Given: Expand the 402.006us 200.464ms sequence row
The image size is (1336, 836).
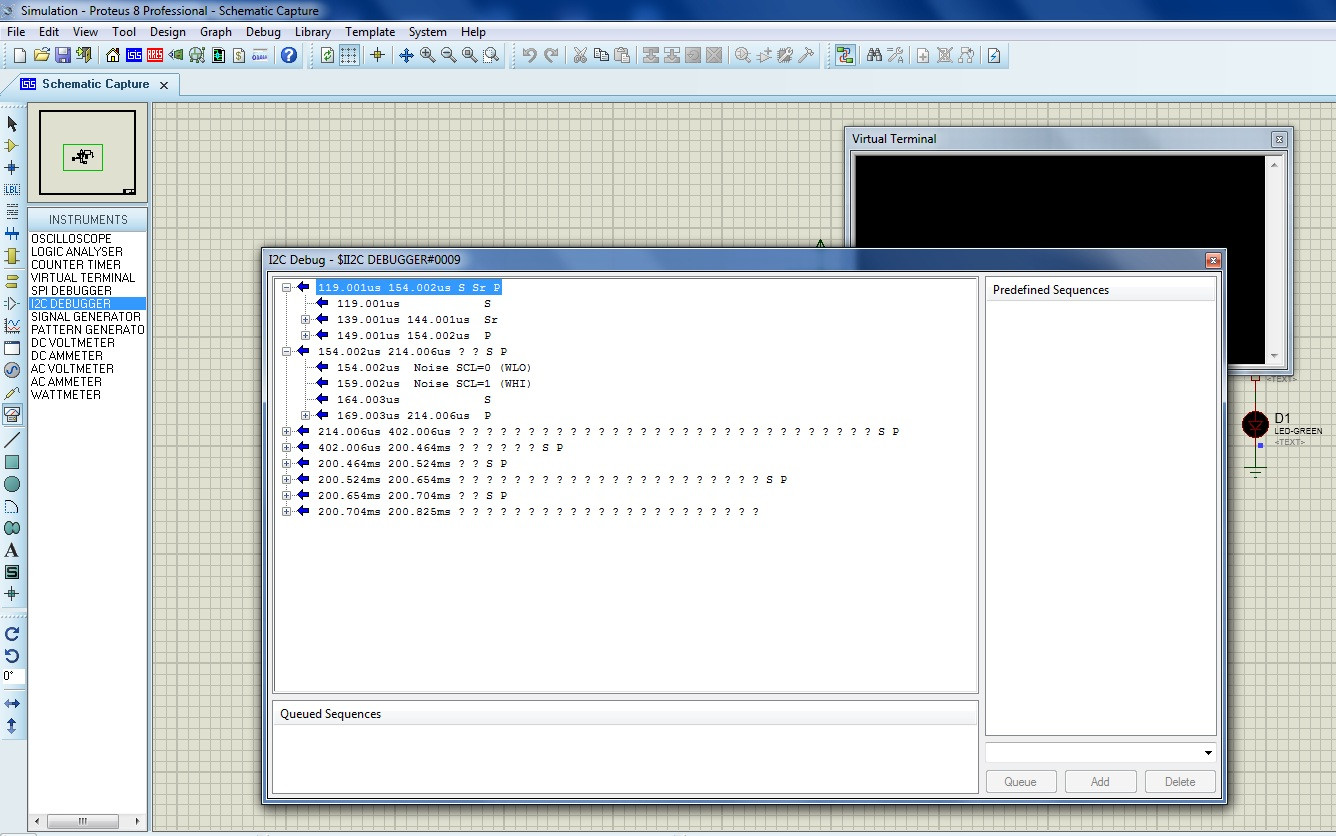Looking at the screenshot, I should tap(286, 447).
